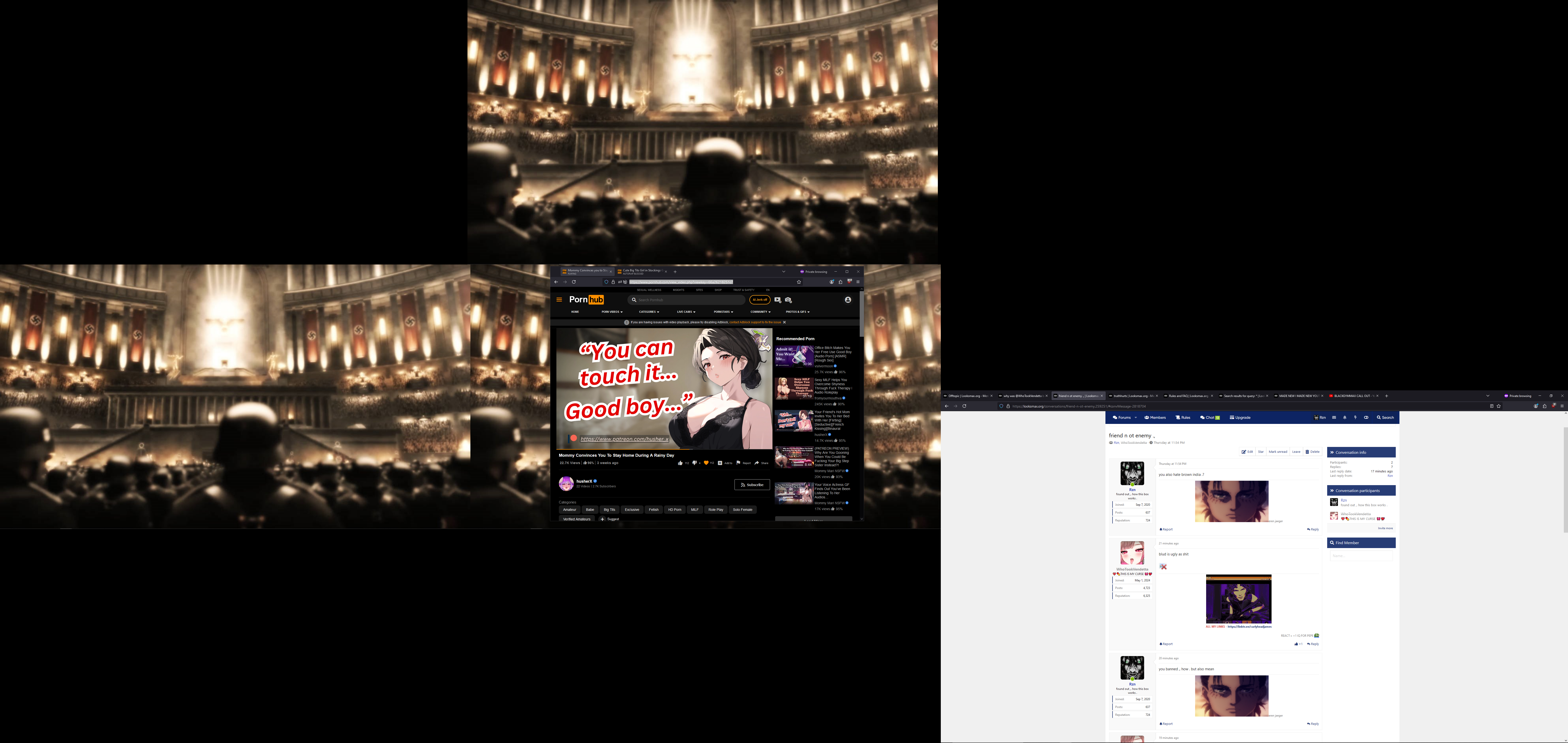The height and width of the screenshot is (743, 1568).
Task: Click the forum alerts bell icon
Action: pyautogui.click(x=1345, y=418)
